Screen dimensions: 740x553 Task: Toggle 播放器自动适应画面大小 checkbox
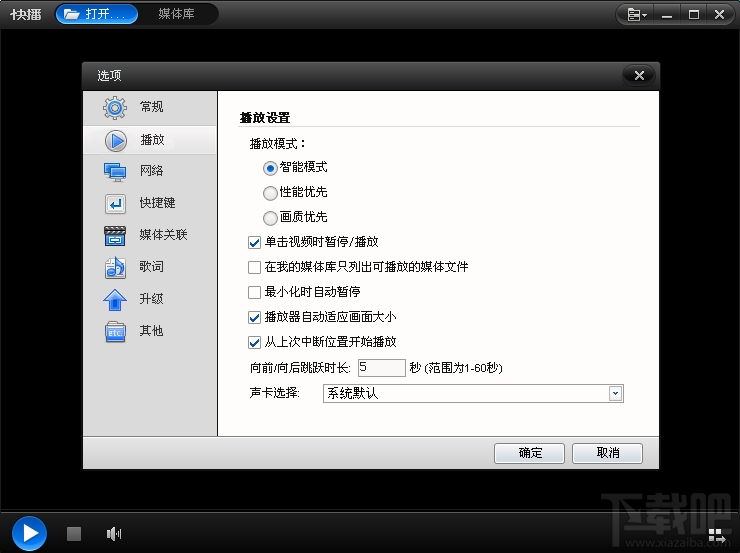tap(254, 318)
